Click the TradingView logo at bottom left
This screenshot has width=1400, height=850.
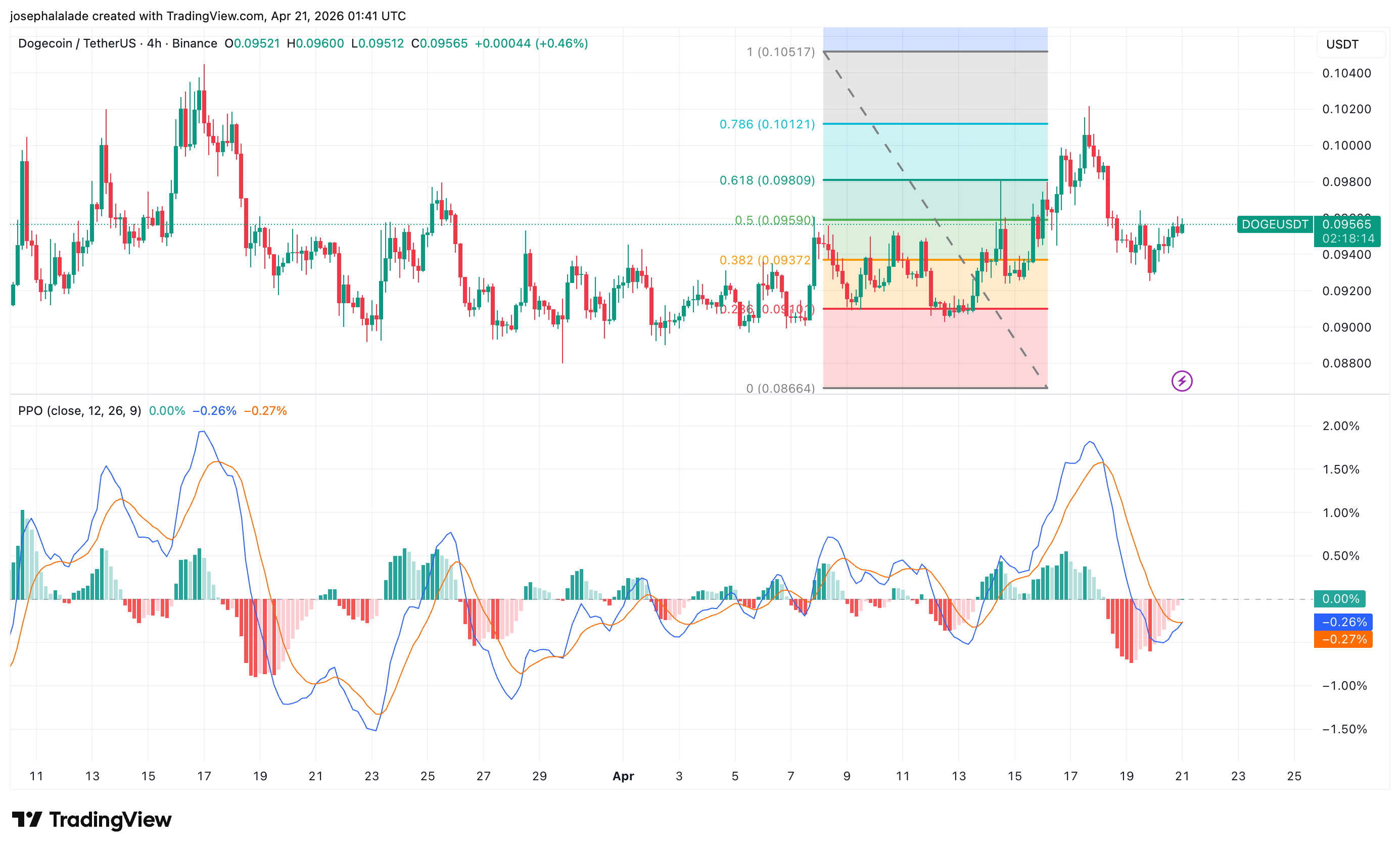(91, 819)
